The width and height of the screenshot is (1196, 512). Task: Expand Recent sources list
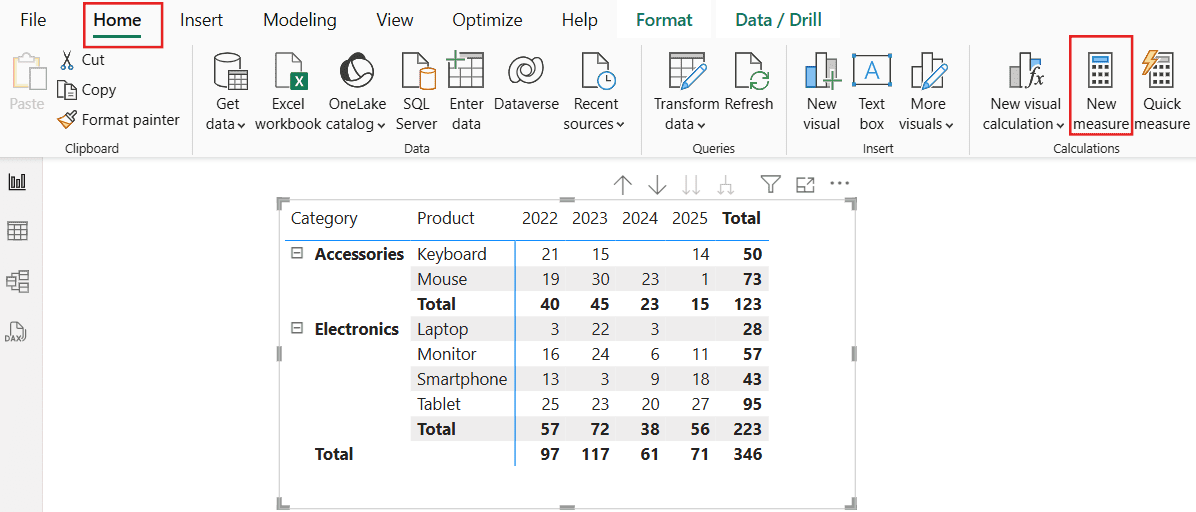(594, 92)
